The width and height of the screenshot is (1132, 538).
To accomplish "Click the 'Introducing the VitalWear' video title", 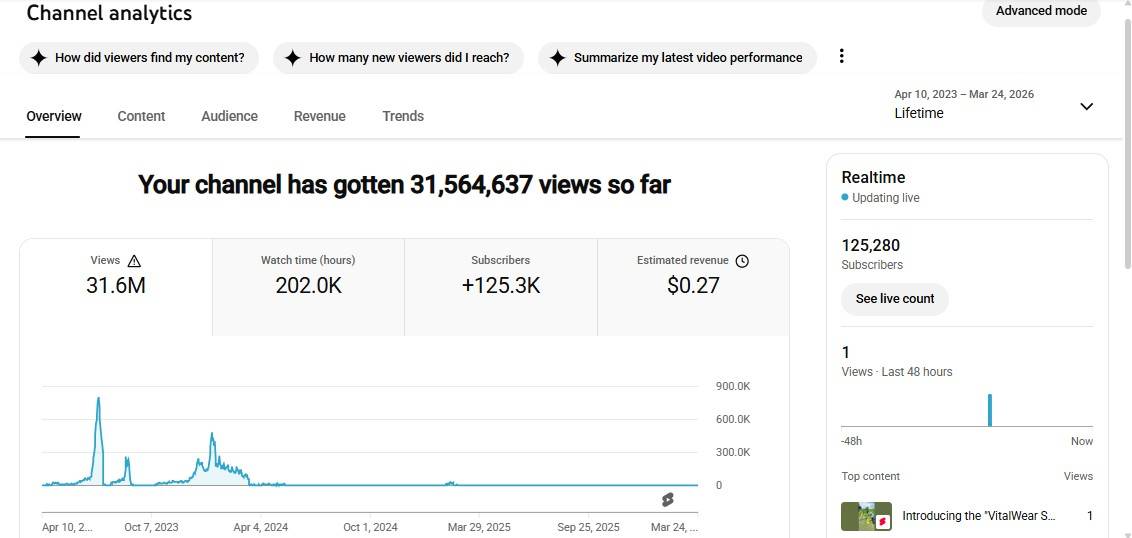I will click(978, 516).
